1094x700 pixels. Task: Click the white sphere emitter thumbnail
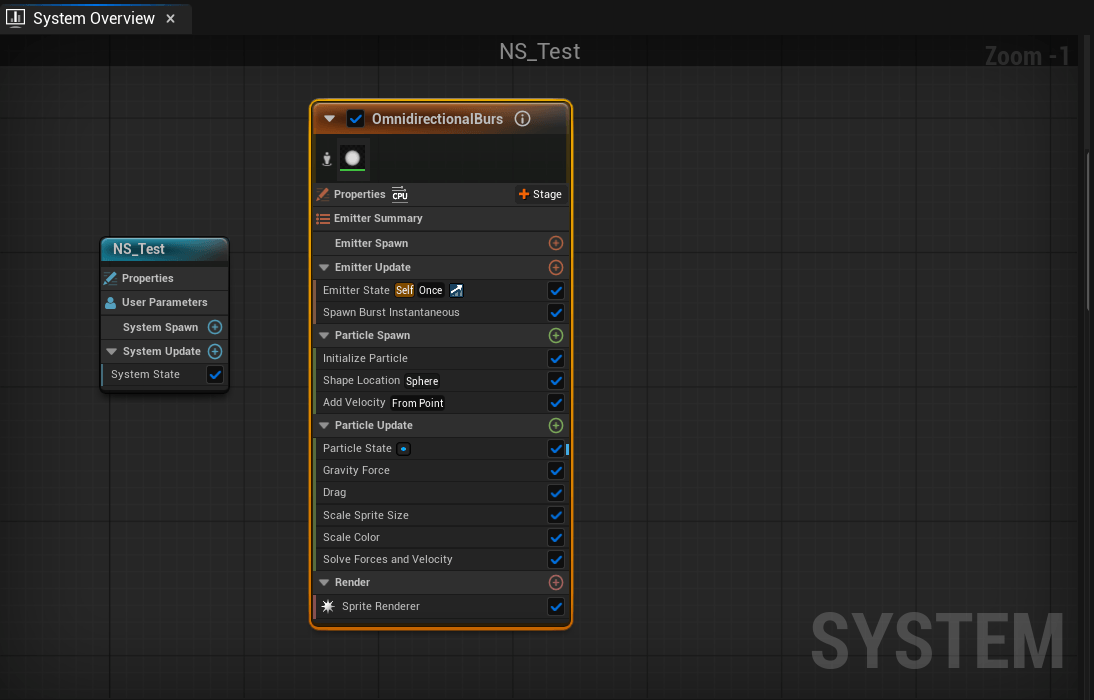click(x=352, y=158)
